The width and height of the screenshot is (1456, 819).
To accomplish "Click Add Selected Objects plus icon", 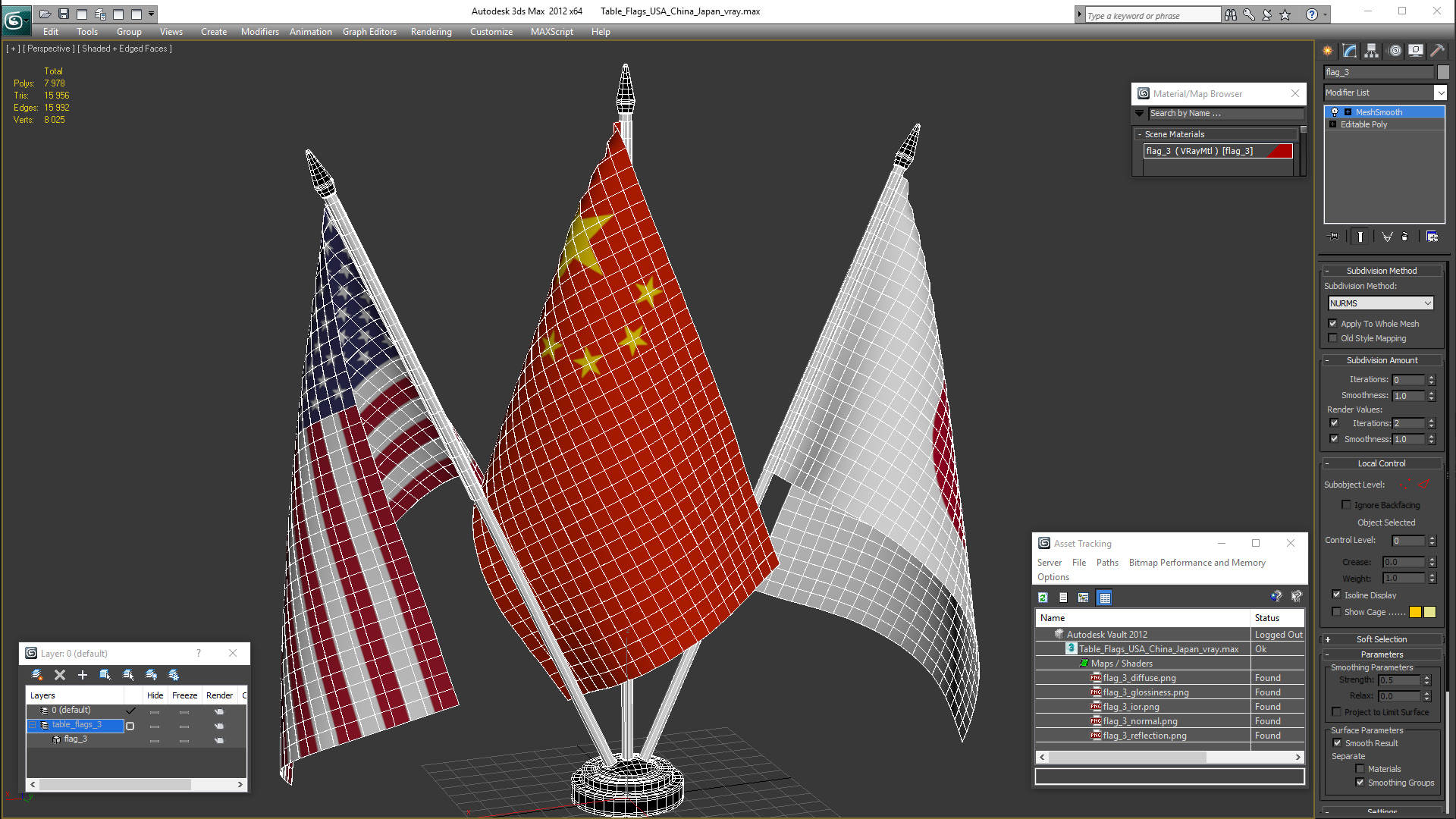I will (x=83, y=675).
